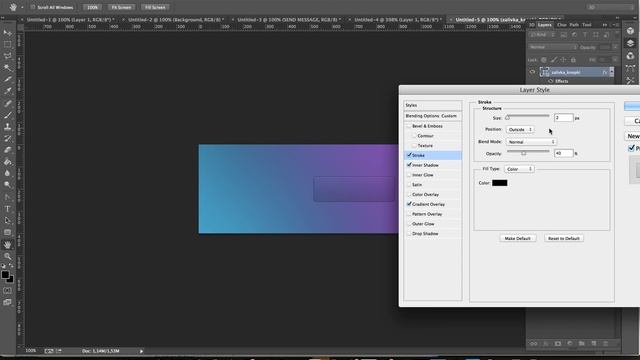
Task: Click the Fit Screen button
Action: pos(121,7)
